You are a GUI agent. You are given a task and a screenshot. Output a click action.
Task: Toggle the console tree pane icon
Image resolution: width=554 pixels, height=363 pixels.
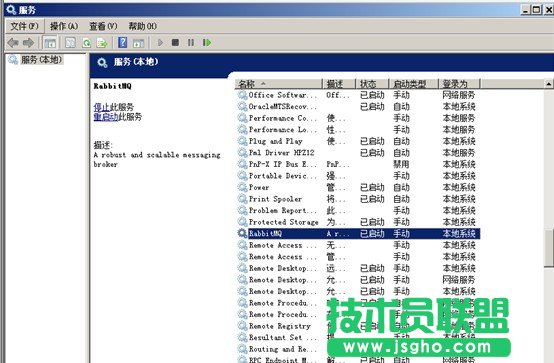(x=50, y=43)
